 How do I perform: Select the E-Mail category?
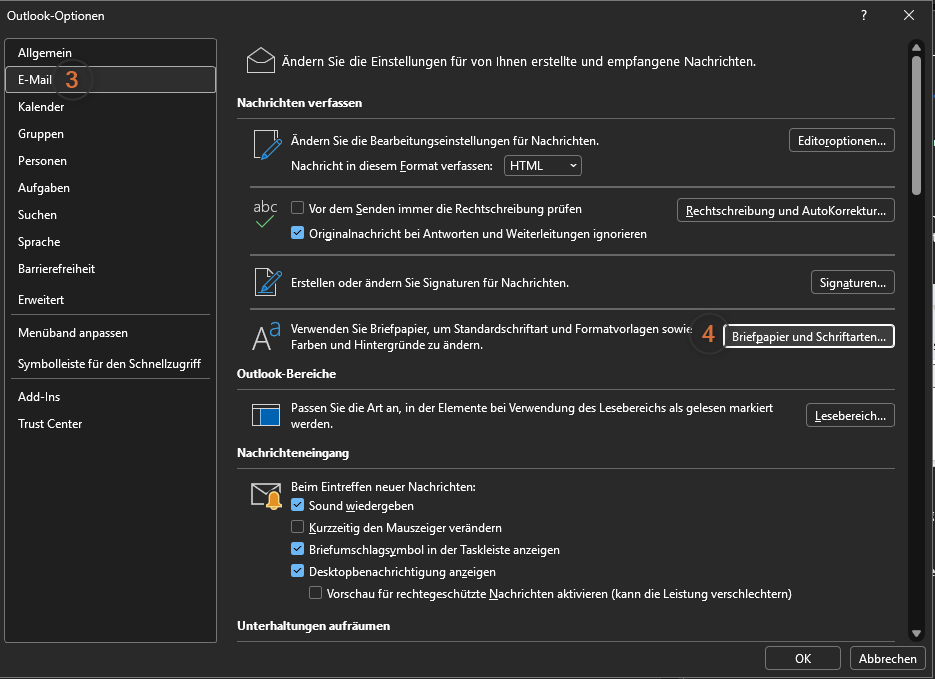[110, 79]
